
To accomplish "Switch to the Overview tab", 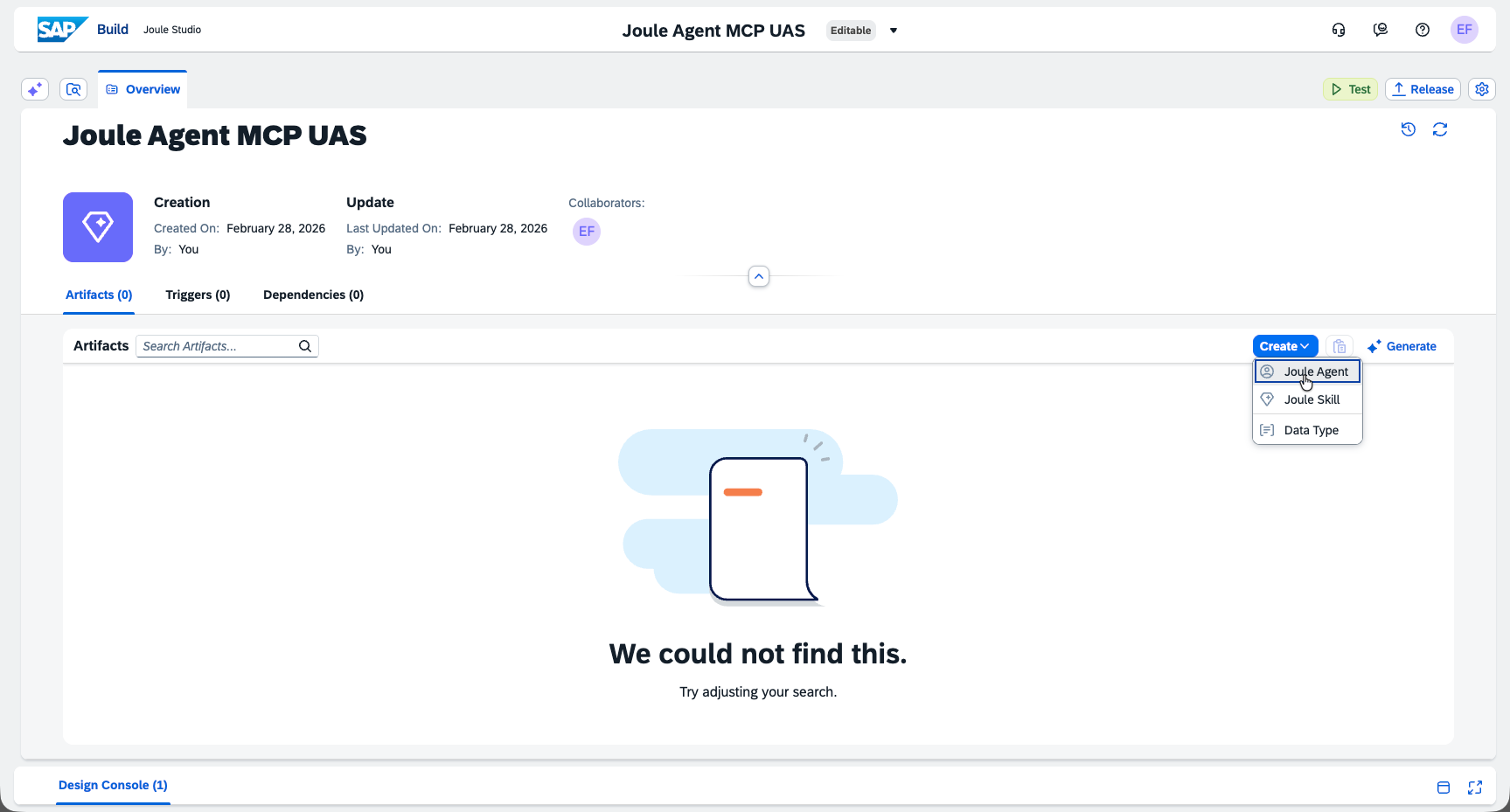I will pos(143,89).
